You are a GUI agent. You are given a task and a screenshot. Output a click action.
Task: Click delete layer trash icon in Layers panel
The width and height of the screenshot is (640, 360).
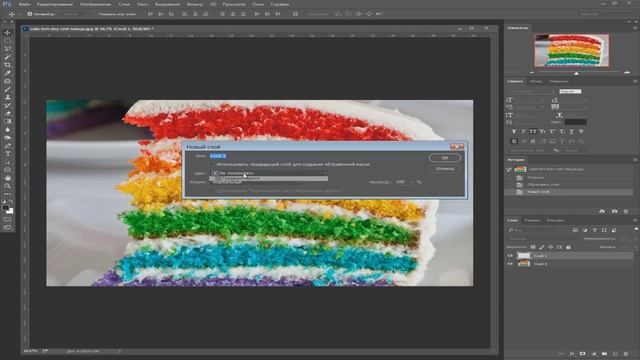626,354
